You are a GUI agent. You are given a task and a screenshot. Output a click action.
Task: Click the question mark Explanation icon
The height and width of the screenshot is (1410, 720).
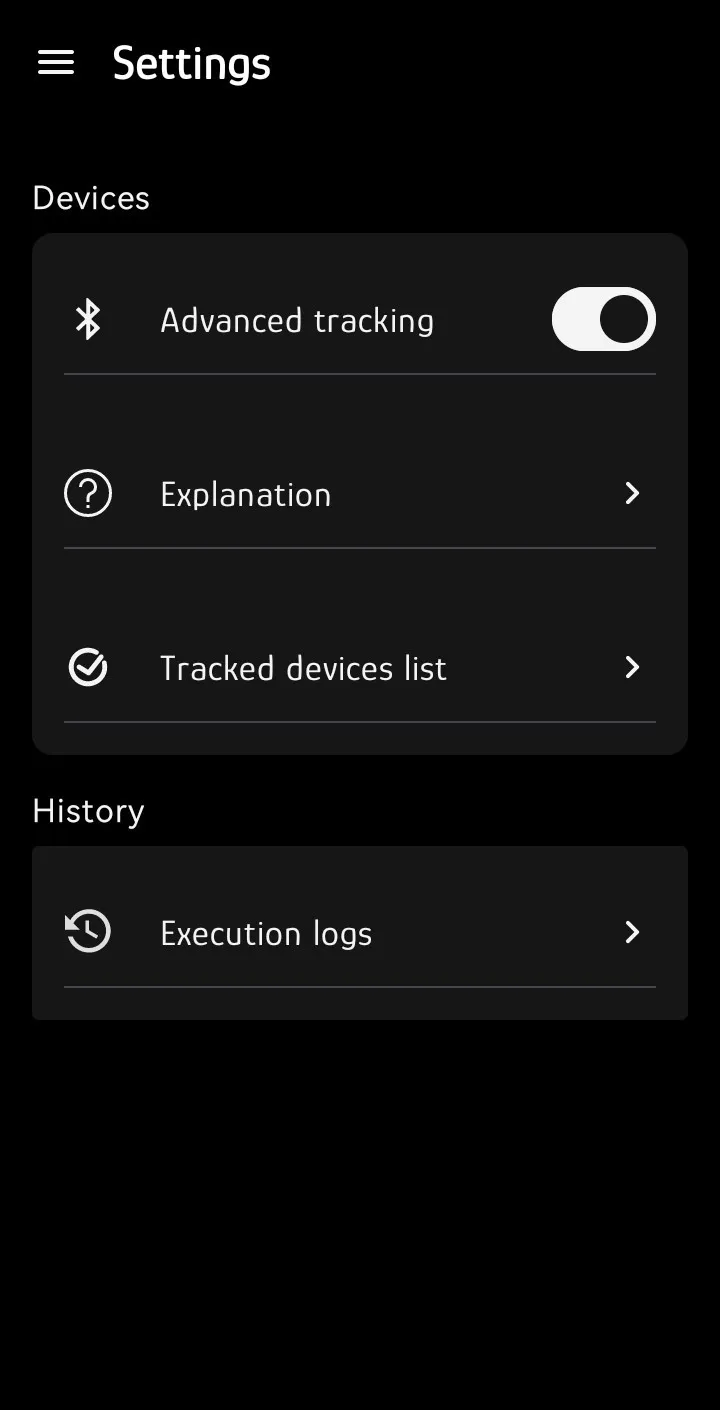88,494
